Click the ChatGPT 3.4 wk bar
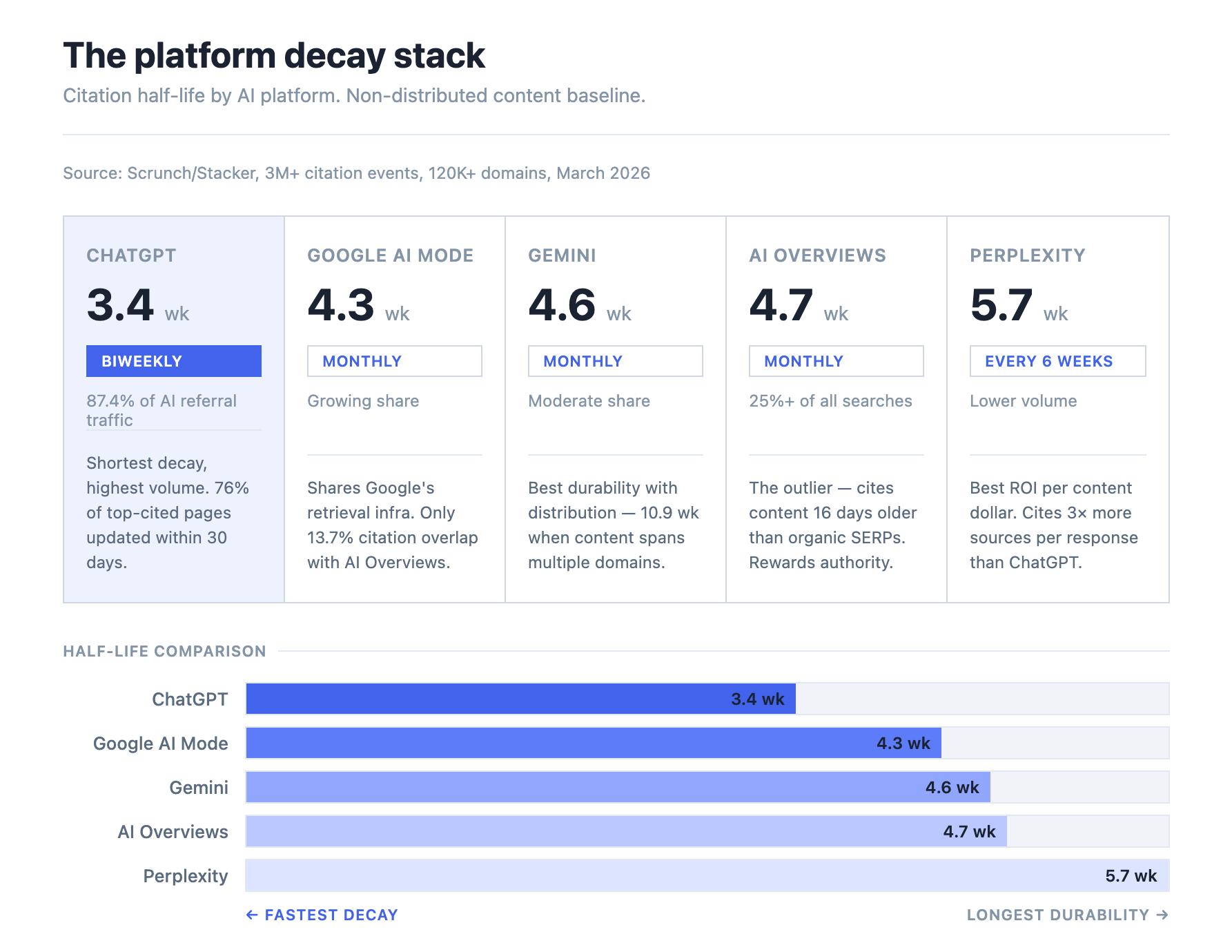The width and height of the screenshot is (1232, 952). (520, 699)
